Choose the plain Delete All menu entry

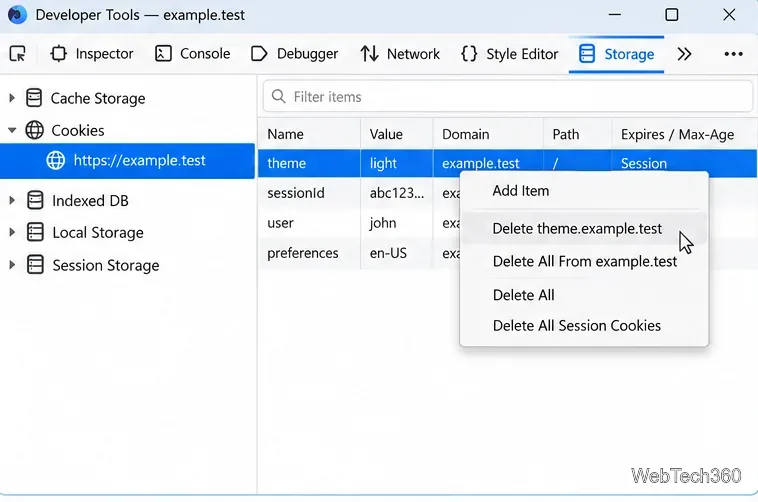click(x=584, y=295)
